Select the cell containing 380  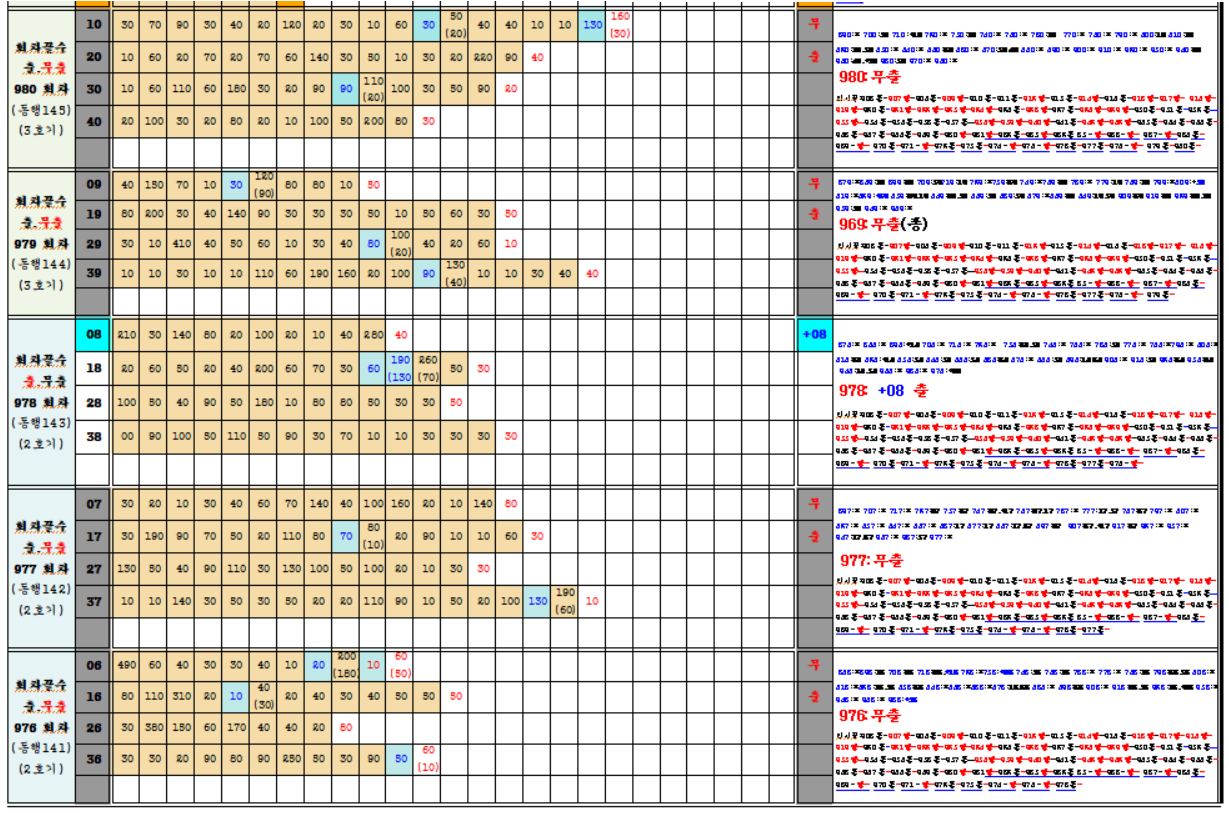tap(155, 728)
